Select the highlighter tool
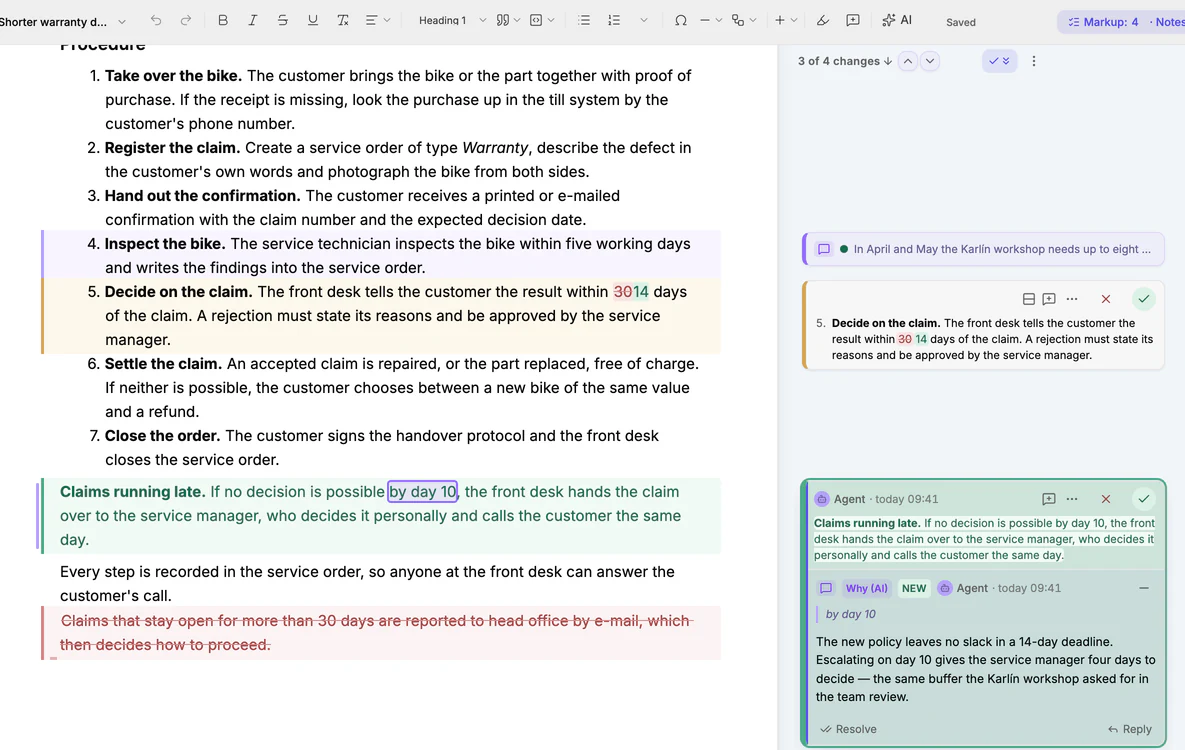The width and height of the screenshot is (1185, 750). (x=822, y=20)
